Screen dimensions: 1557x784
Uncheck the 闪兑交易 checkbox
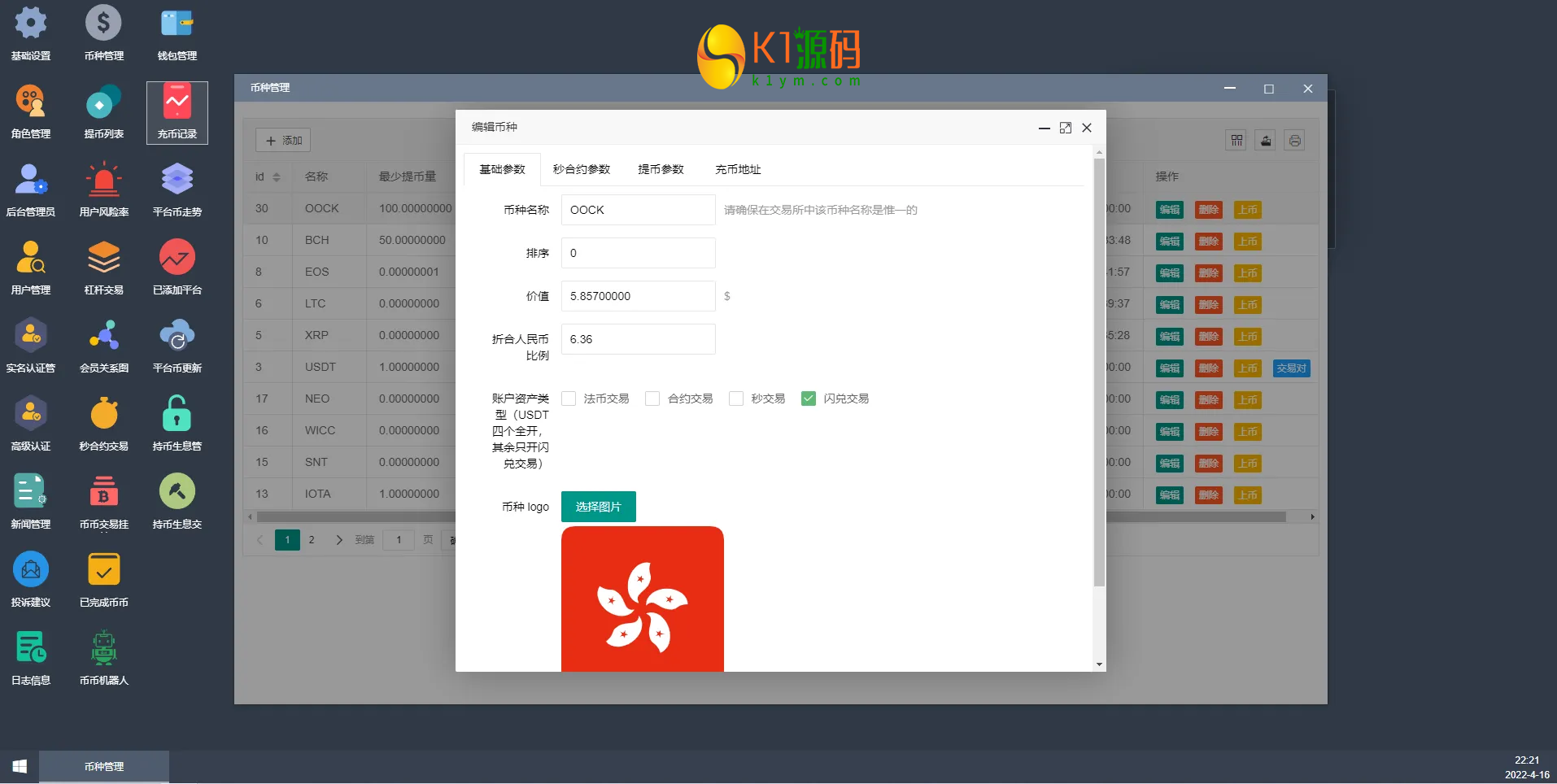(809, 399)
